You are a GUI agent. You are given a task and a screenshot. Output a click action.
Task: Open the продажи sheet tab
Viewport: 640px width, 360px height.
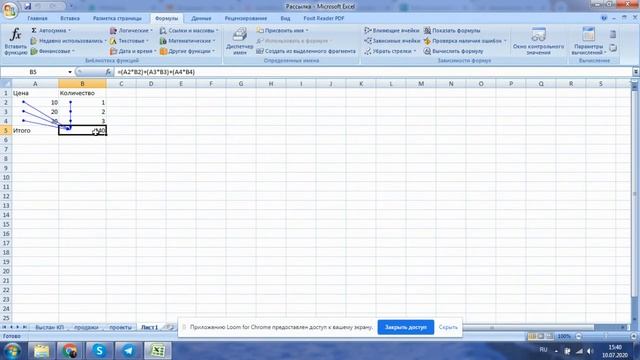[x=86, y=327]
